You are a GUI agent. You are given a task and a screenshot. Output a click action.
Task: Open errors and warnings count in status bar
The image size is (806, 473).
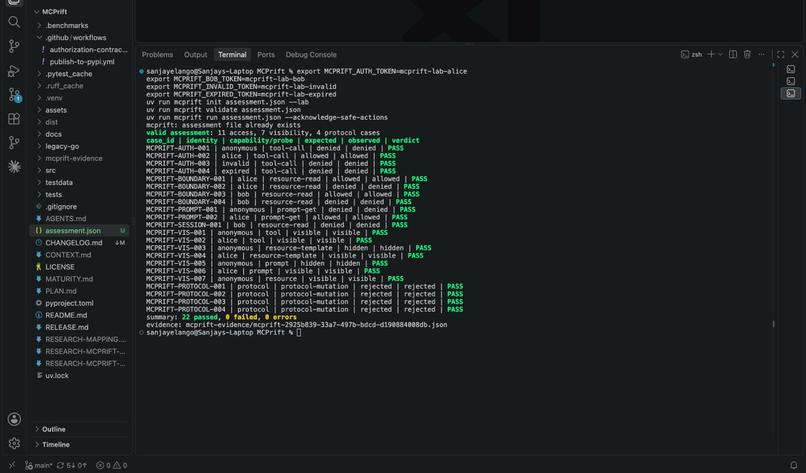112,465
